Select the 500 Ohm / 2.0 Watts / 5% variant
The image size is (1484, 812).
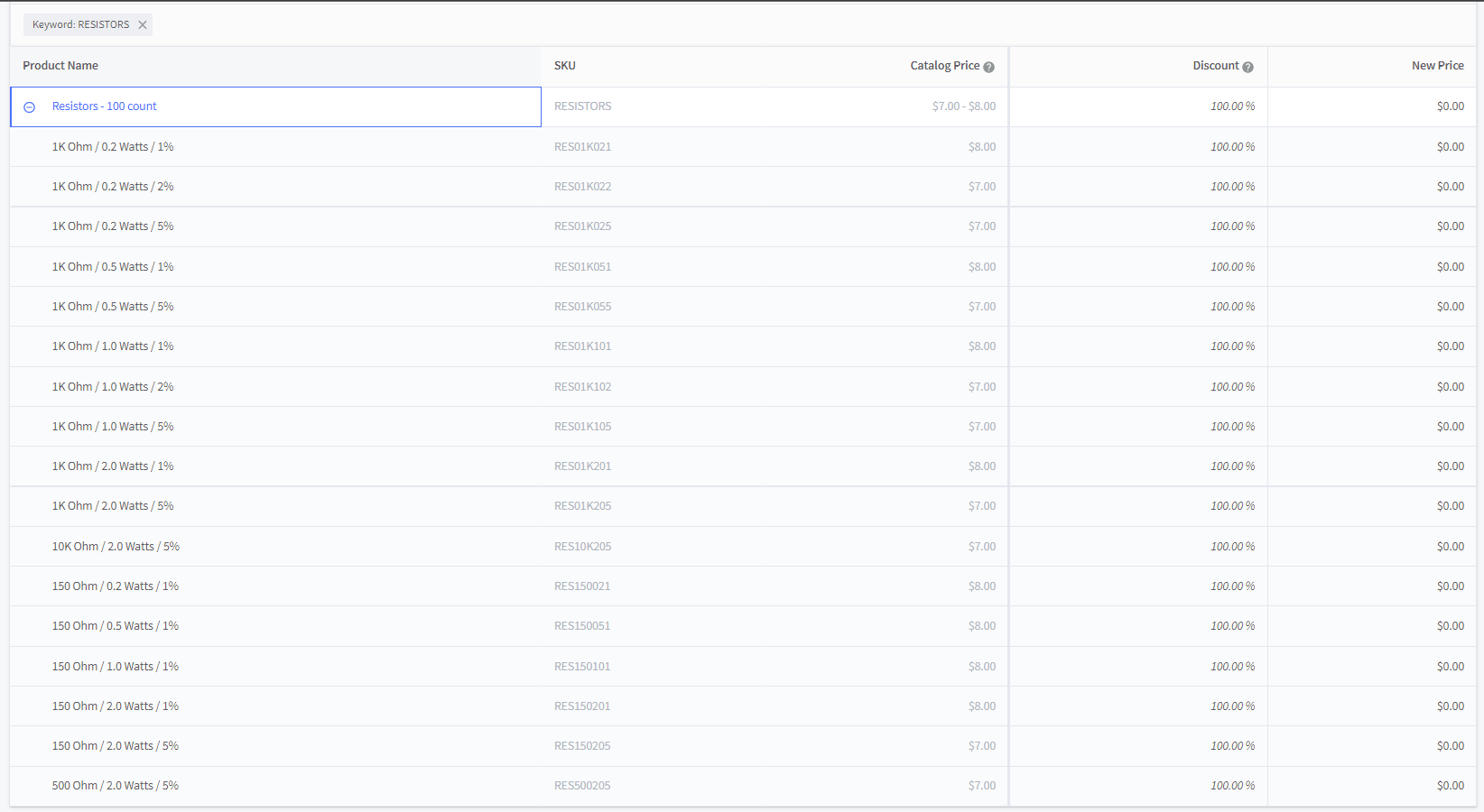[x=116, y=786]
